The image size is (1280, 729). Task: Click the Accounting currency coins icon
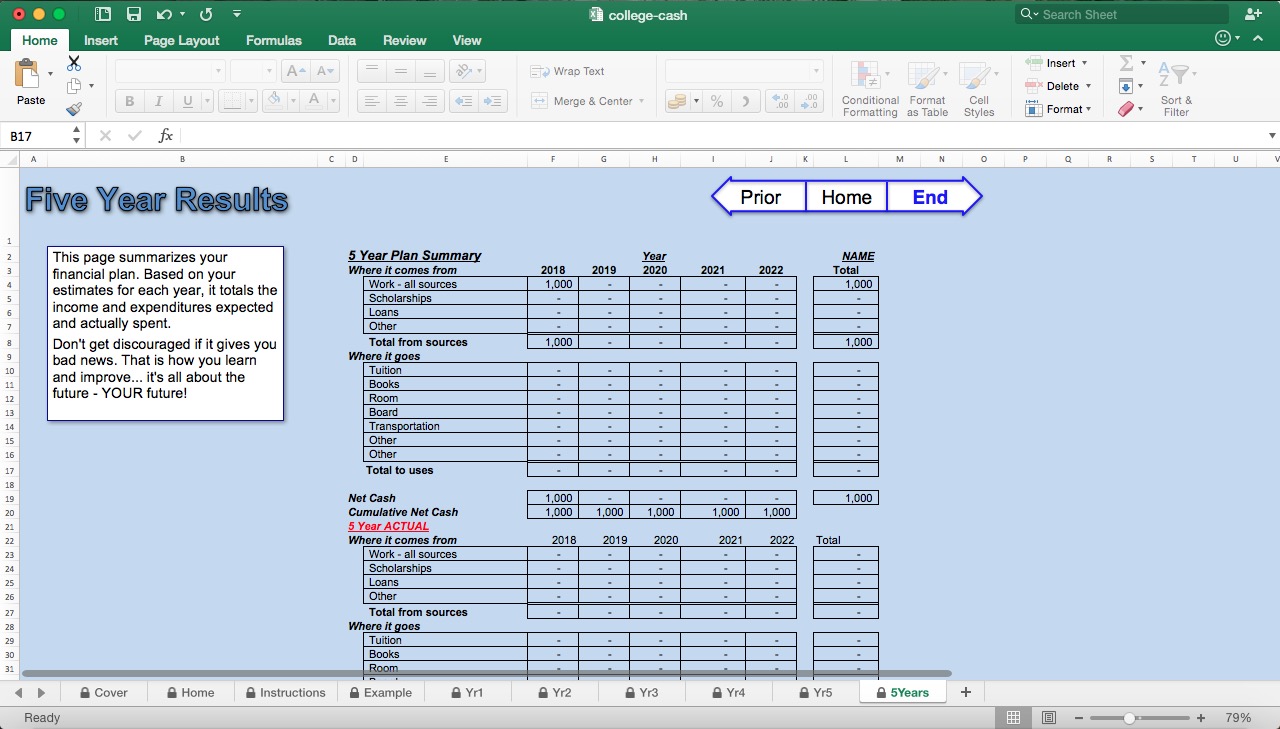pyautogui.click(x=678, y=101)
